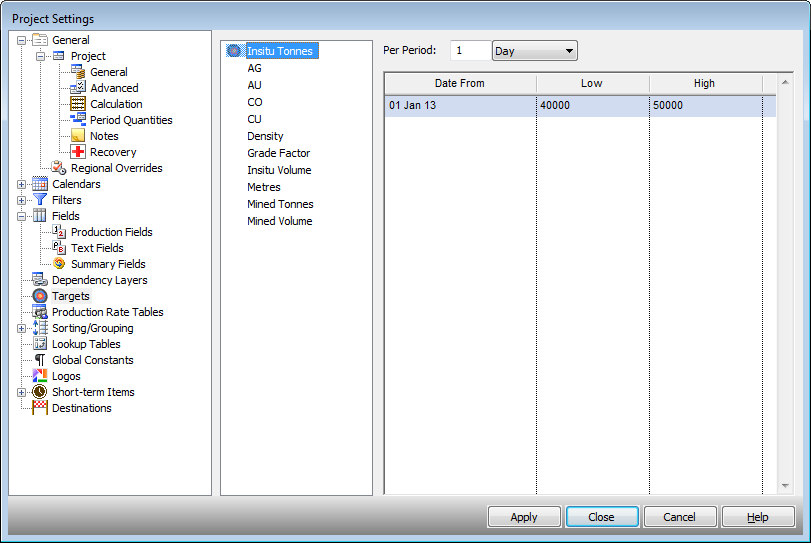Click the Global Constants pilcrow icon
This screenshot has width=811, height=543.
40,360
